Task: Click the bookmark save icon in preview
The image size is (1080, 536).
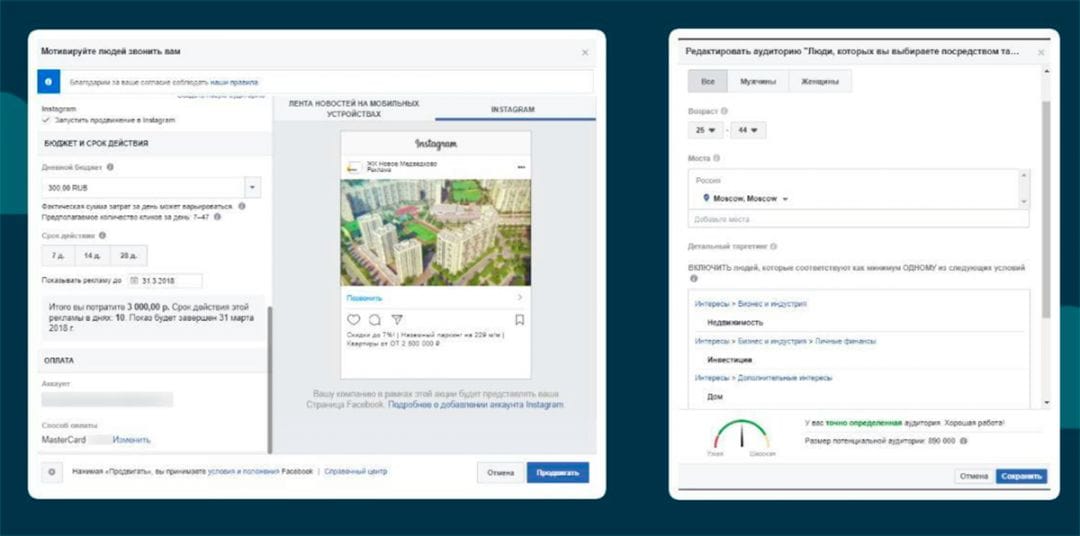Action: pos(519,320)
